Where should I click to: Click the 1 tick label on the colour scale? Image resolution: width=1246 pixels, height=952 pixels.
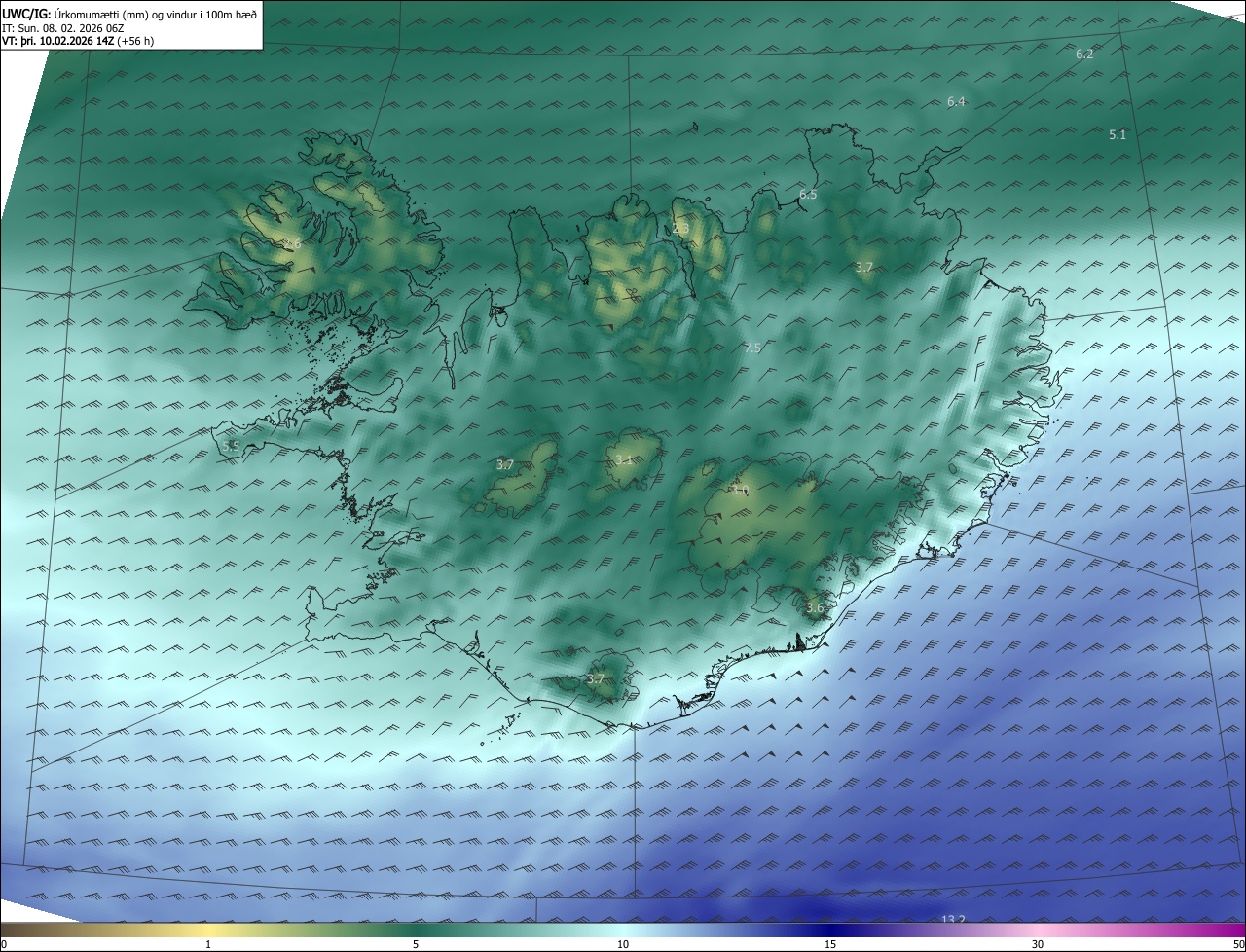[208, 944]
